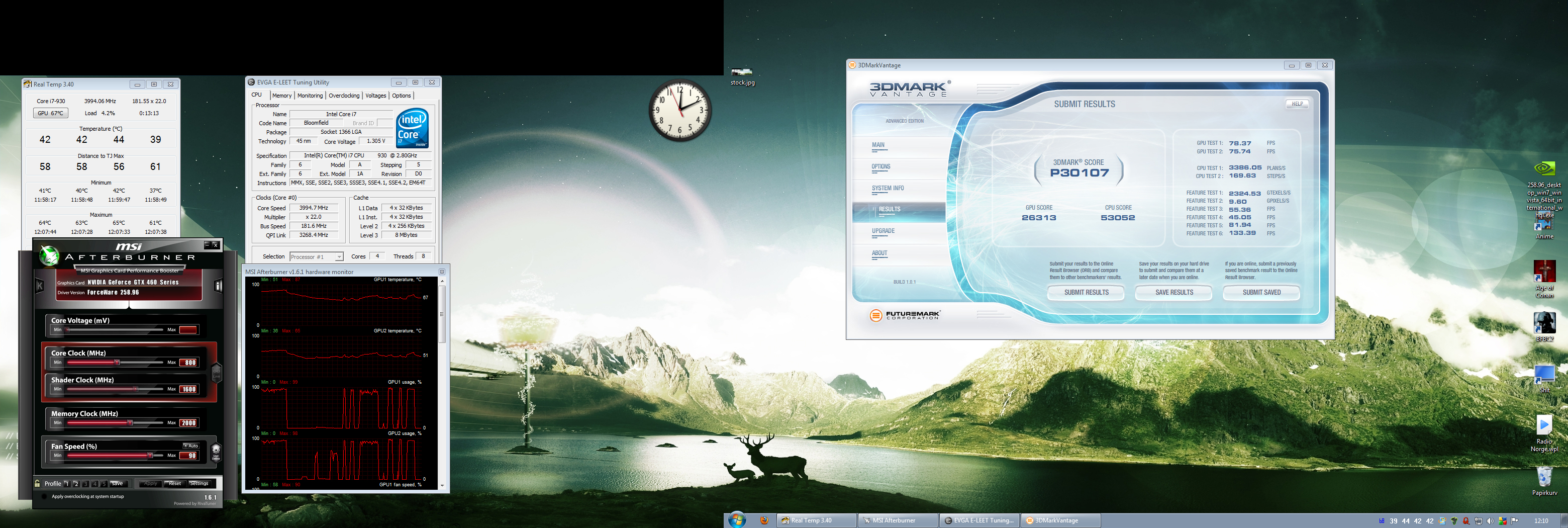
Task: Adjust the Fan Speed slider
Action: click(x=115, y=456)
